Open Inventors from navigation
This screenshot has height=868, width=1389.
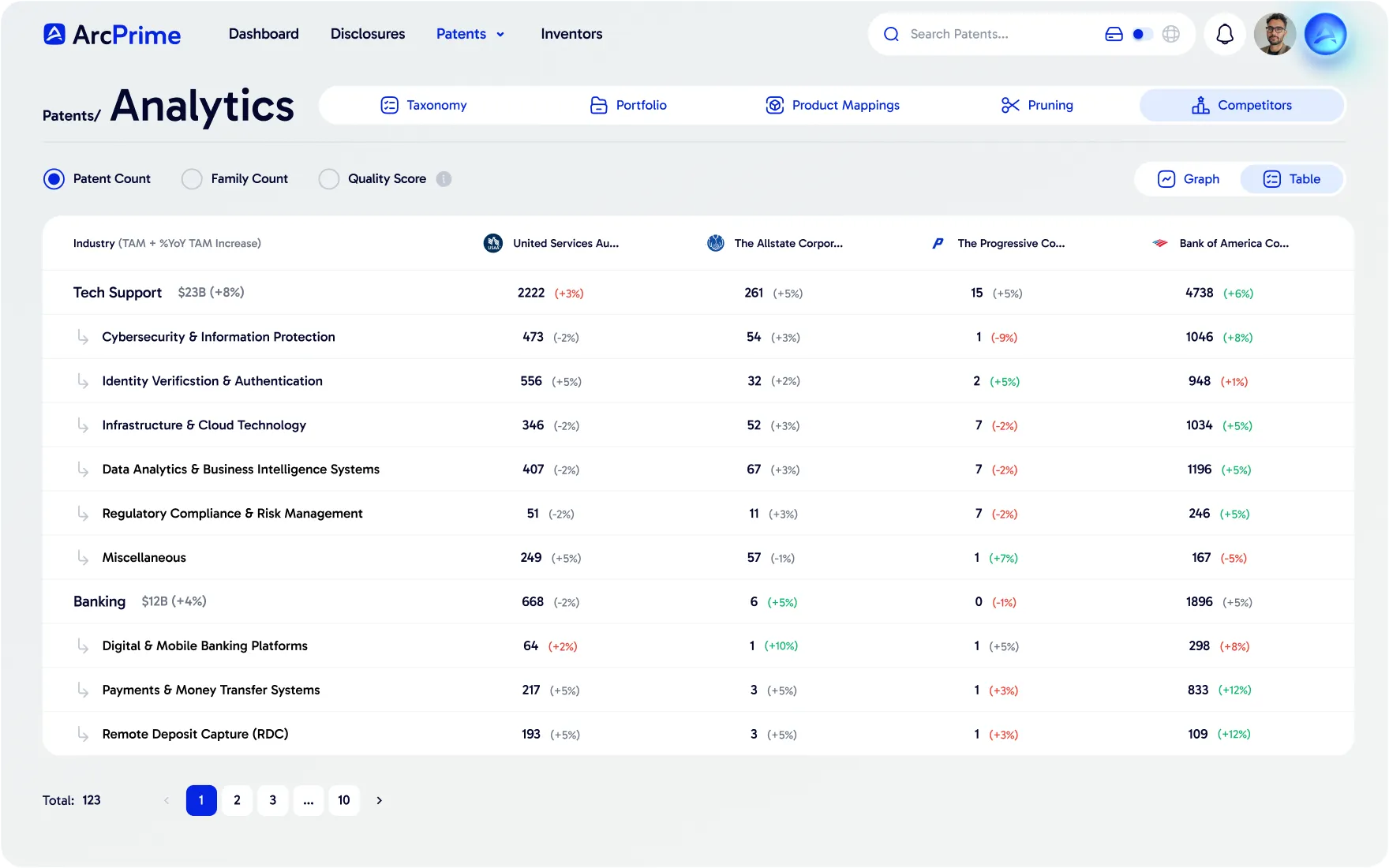pos(571,34)
